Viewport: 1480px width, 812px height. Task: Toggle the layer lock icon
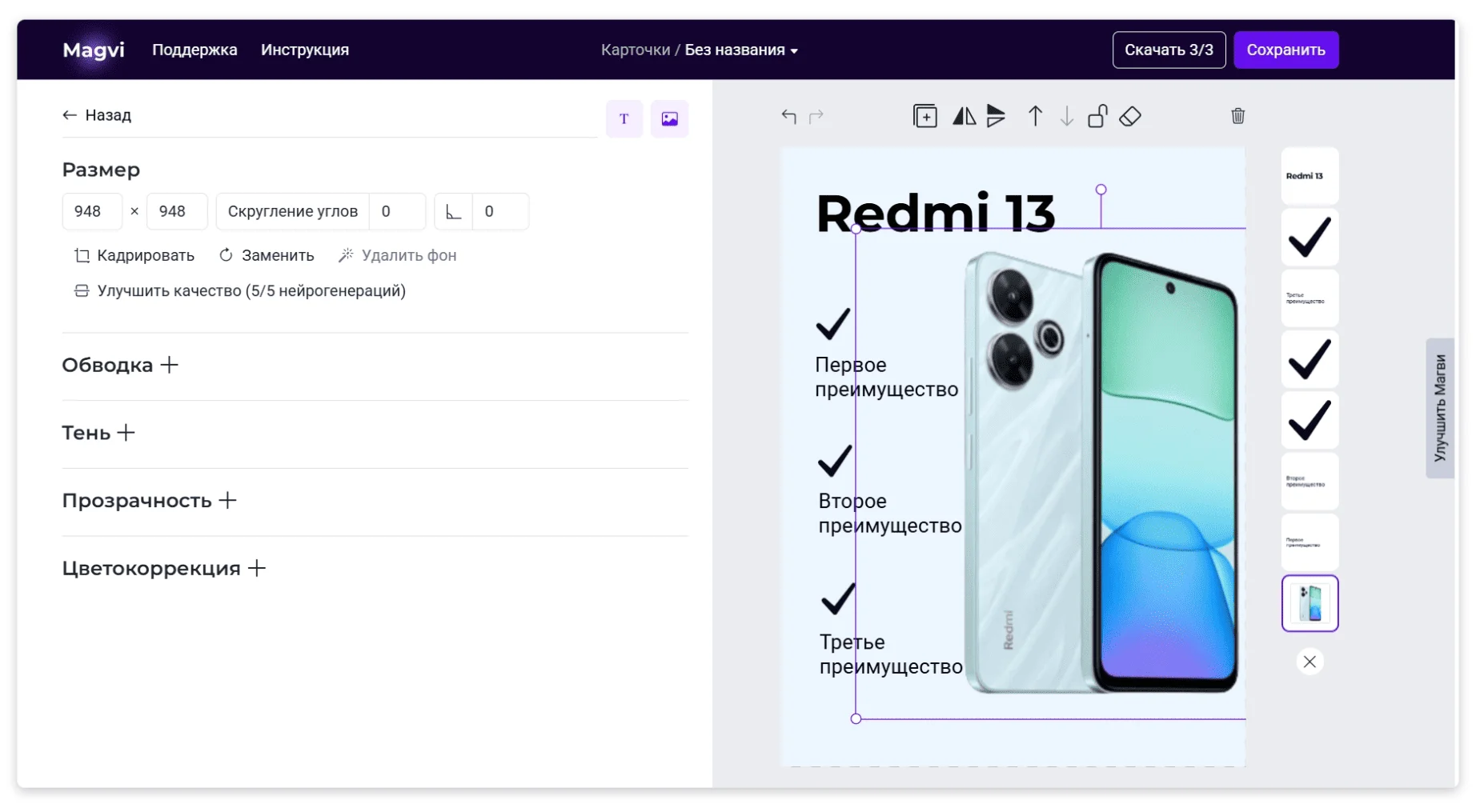point(1097,117)
